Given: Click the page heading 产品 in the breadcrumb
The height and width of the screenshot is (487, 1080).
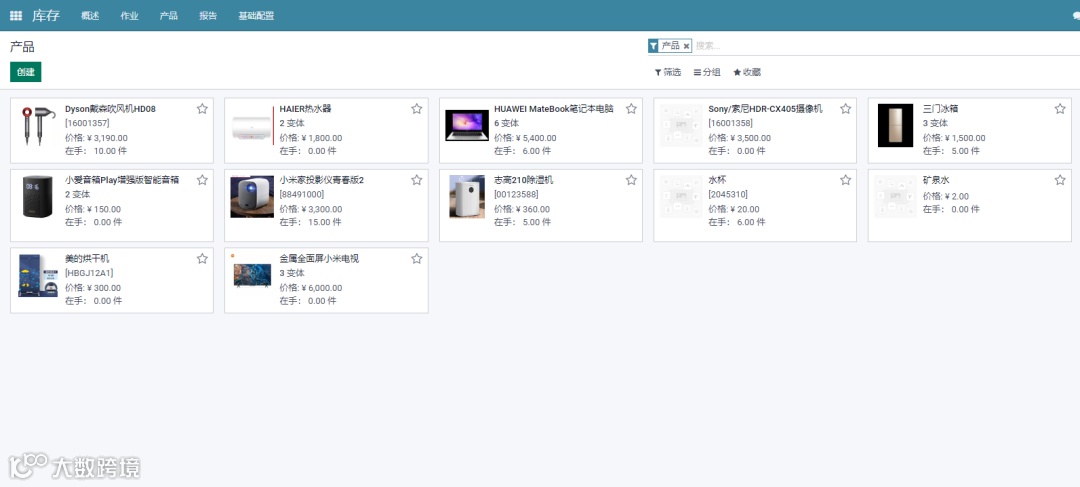Looking at the screenshot, I should (x=22, y=47).
